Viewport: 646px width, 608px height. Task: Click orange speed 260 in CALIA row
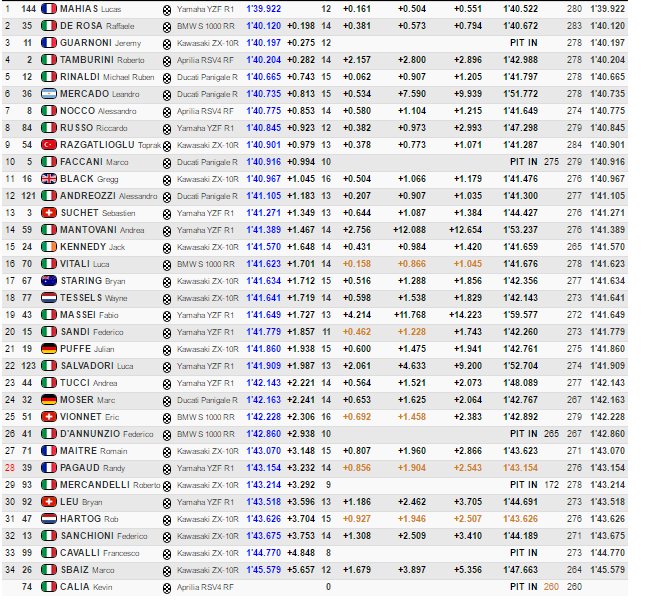coord(551,587)
